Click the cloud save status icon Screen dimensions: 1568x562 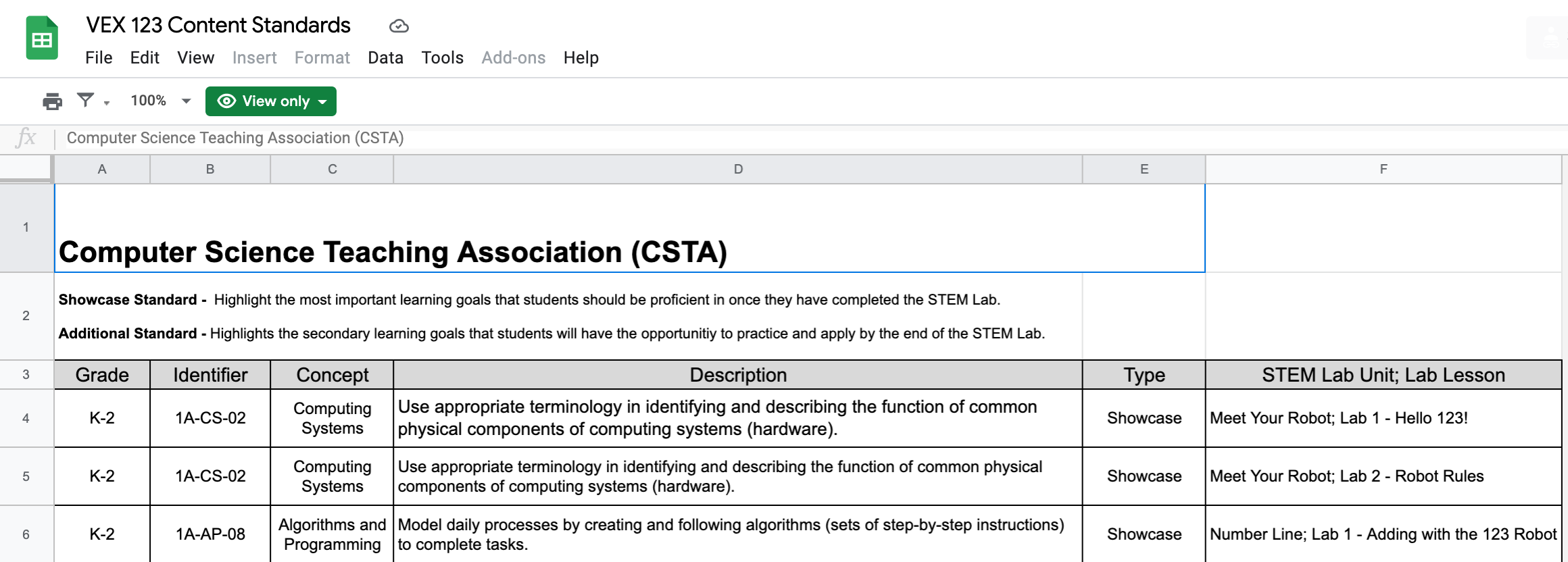pos(399,26)
